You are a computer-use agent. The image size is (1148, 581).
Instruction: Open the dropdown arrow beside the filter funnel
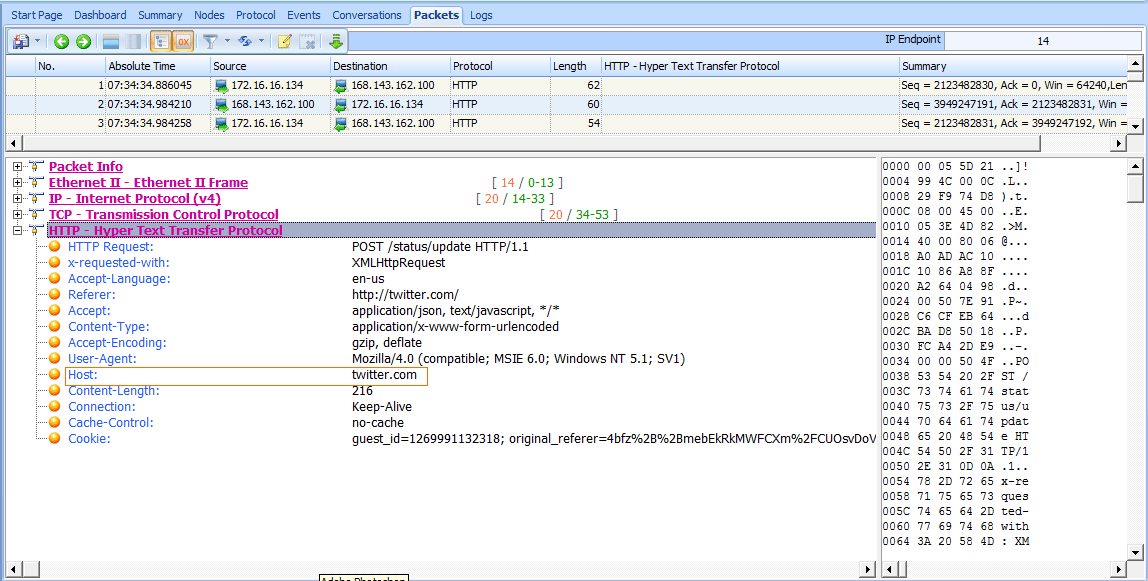[227, 42]
